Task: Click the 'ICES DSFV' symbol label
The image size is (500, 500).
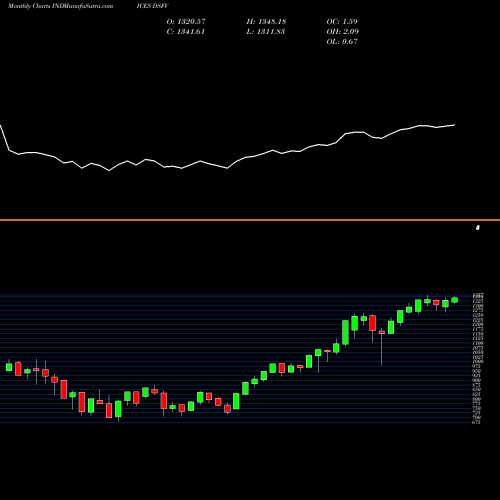Action: (152, 6)
